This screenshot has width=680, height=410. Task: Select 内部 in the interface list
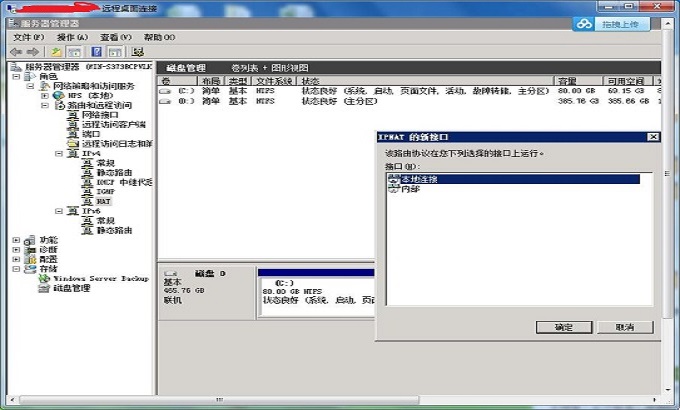[x=410, y=189]
